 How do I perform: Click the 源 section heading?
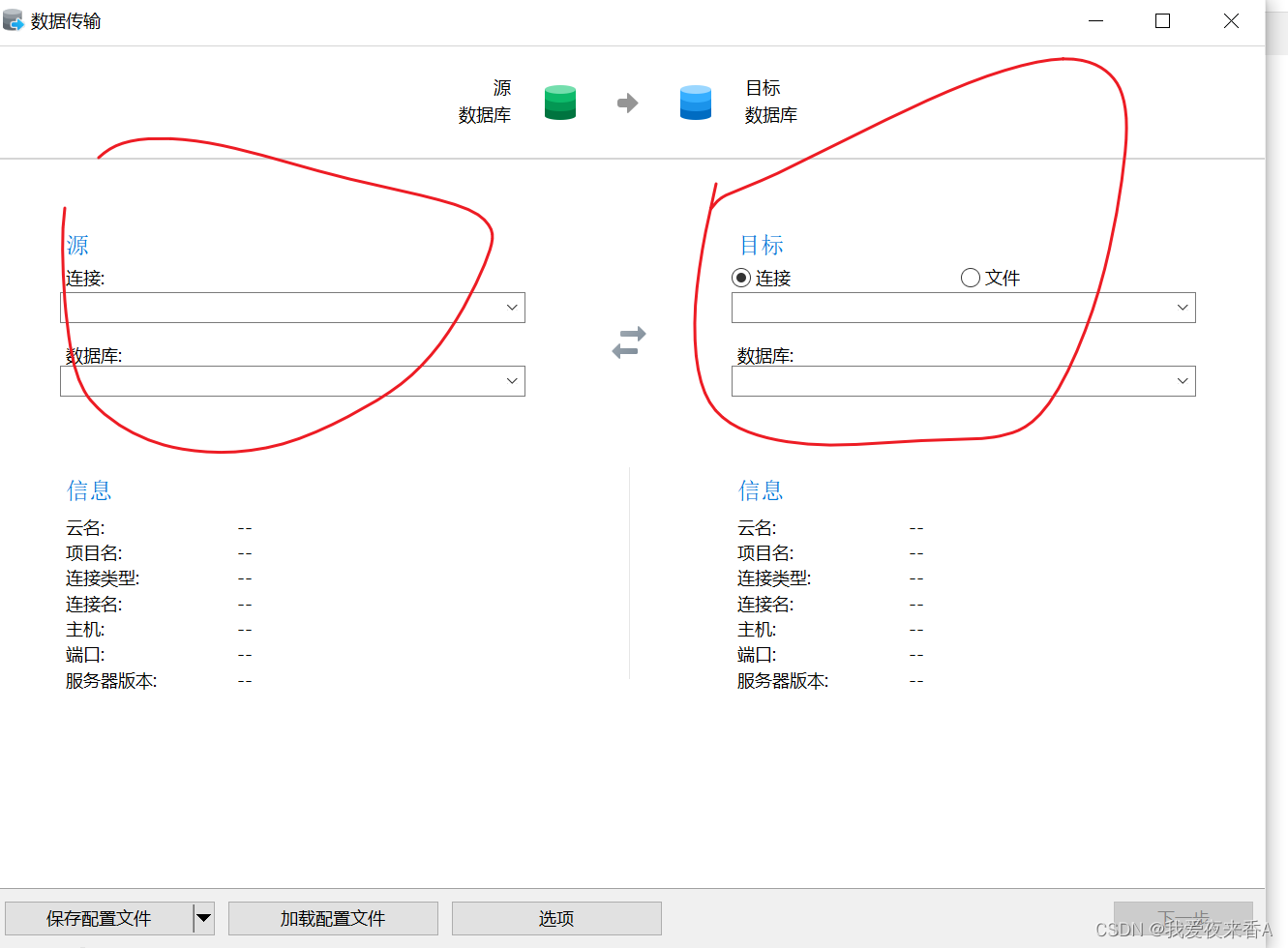coord(77,245)
